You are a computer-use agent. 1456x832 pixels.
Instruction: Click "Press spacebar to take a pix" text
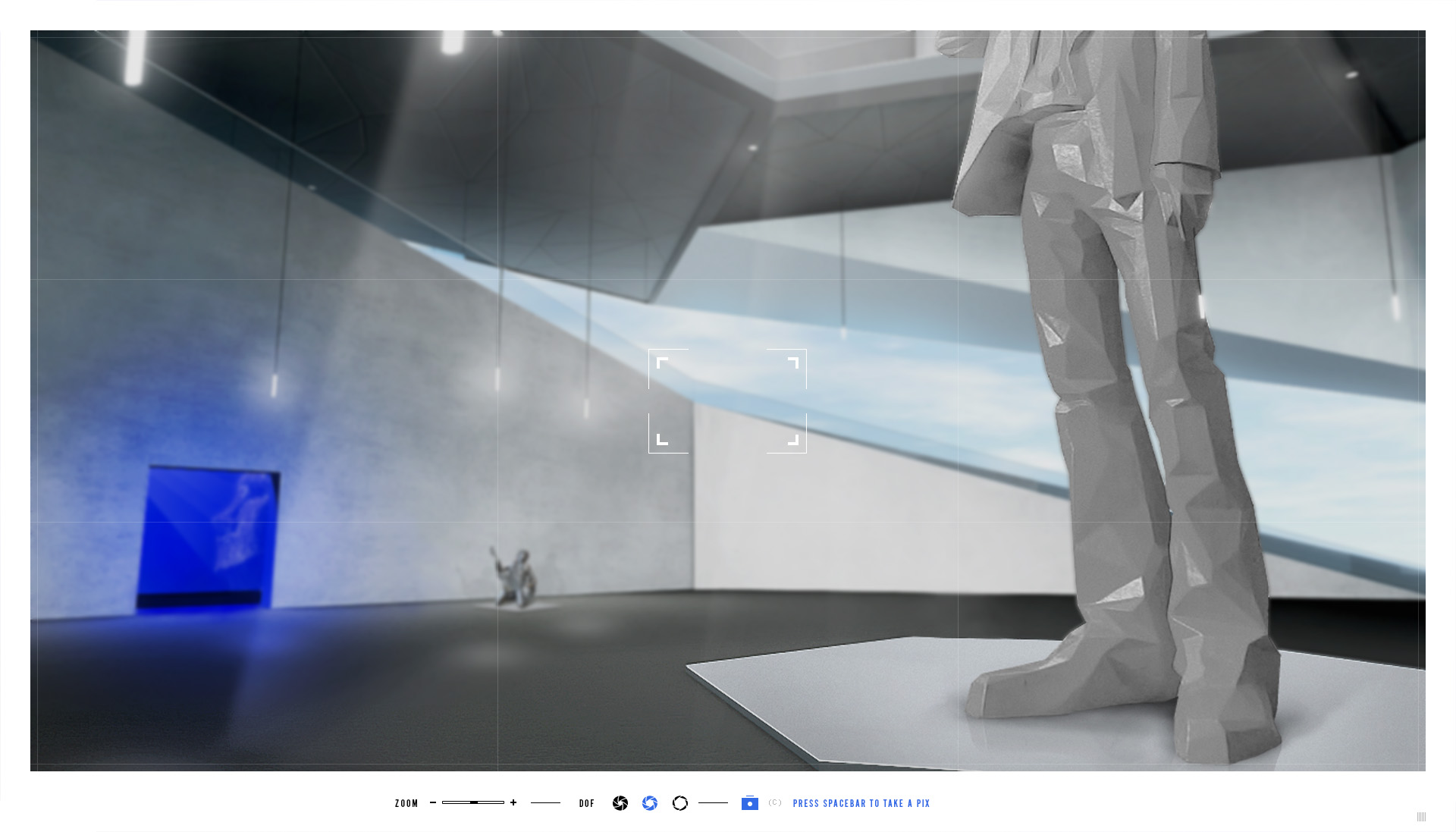[861, 803]
